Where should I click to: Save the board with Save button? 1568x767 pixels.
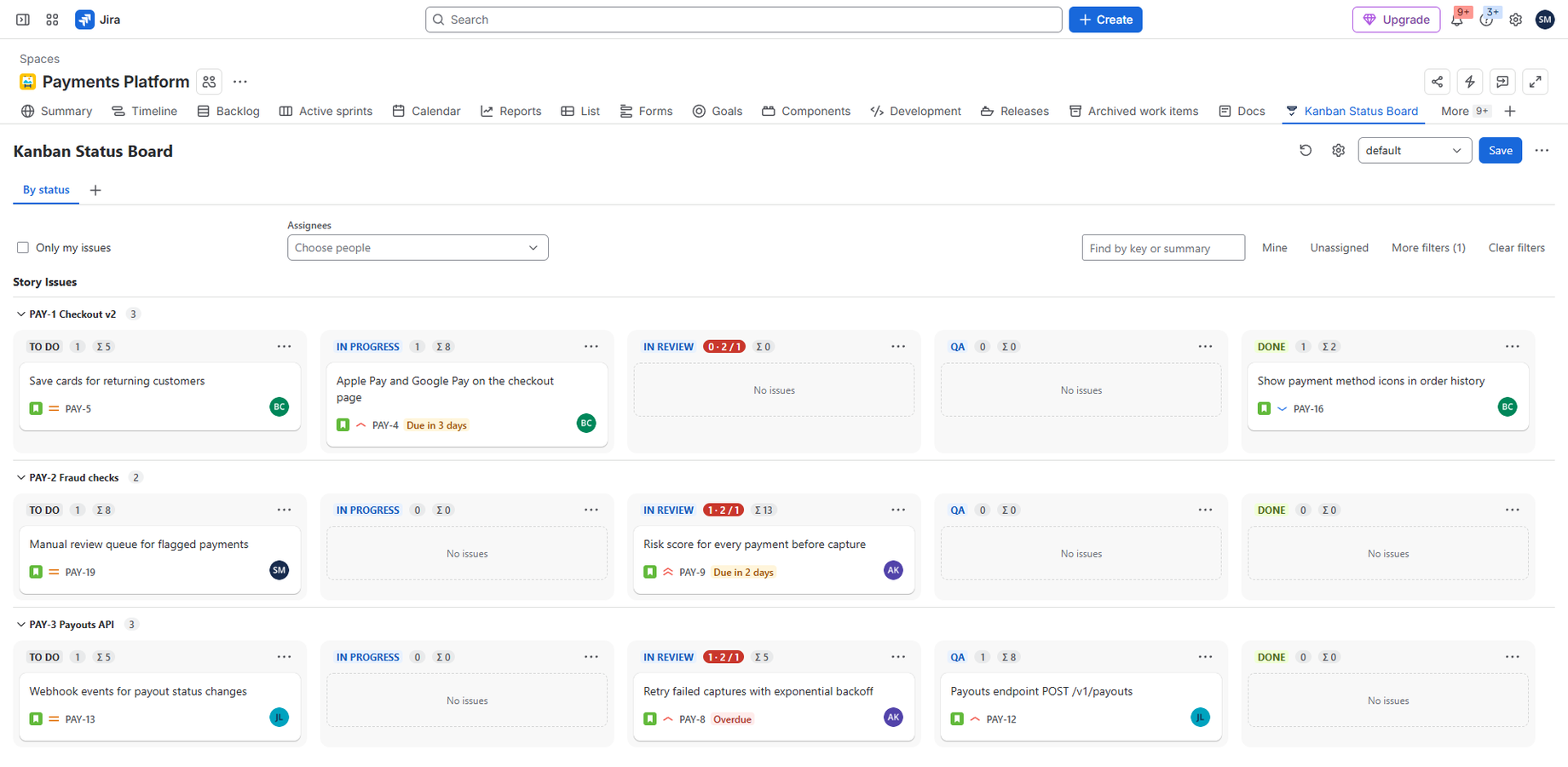coord(1500,151)
